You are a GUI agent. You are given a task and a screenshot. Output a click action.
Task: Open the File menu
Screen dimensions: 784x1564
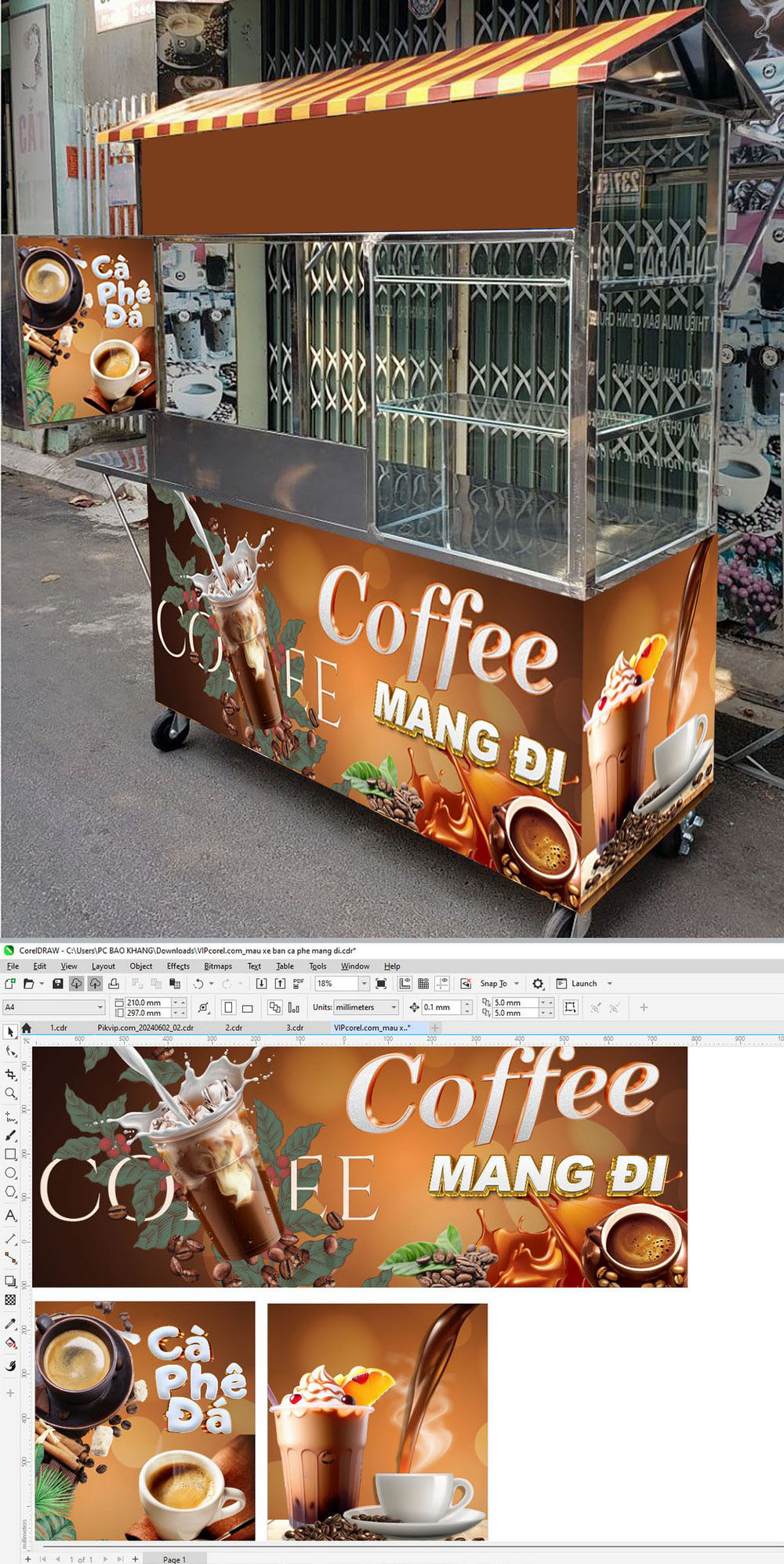point(13,966)
